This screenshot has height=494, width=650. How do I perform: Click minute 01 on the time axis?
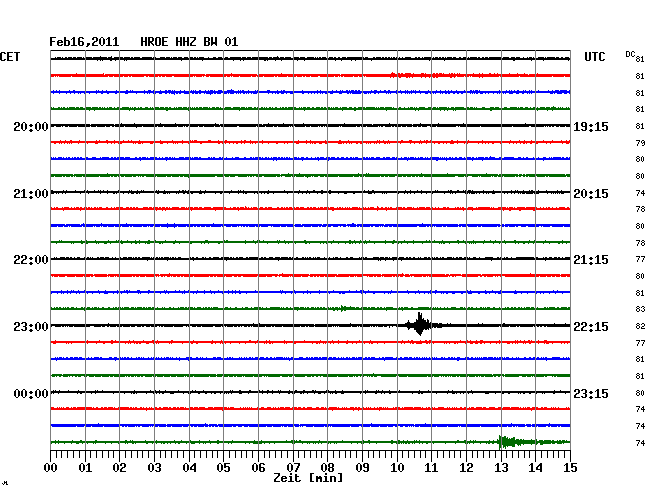[85, 467]
